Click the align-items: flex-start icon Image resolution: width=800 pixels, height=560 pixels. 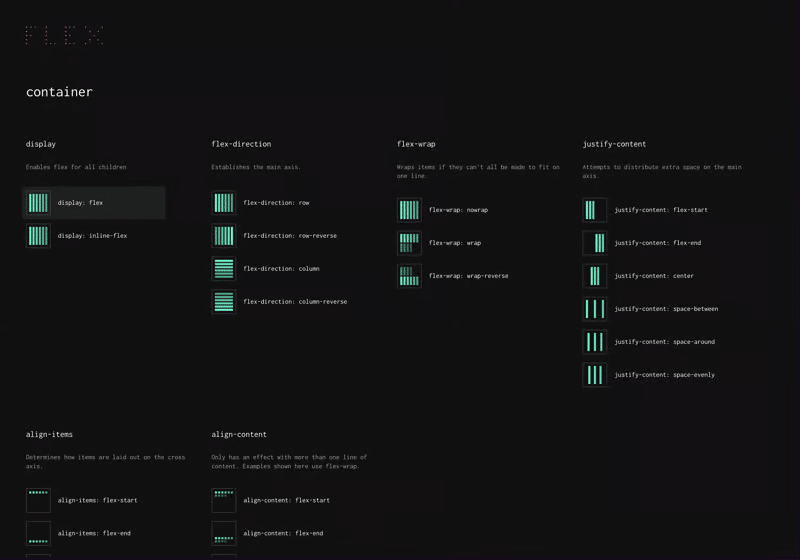38,500
